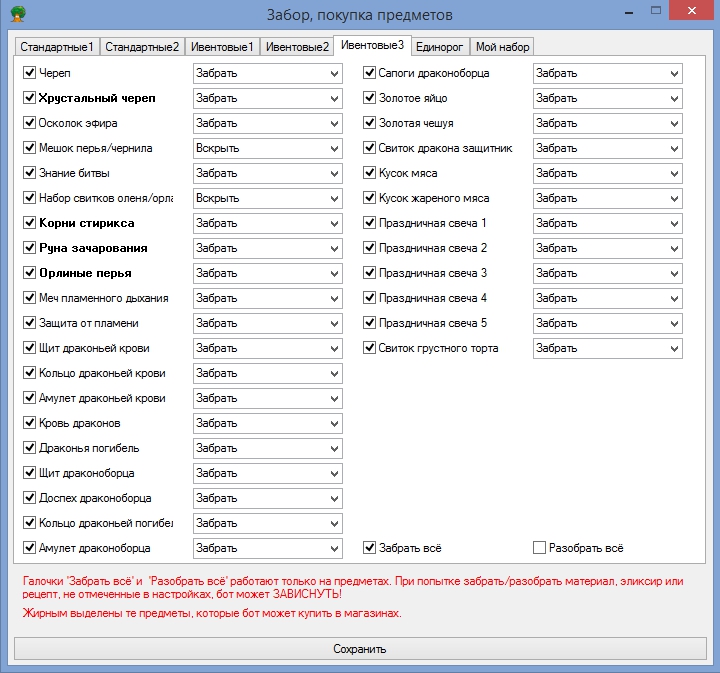This screenshot has height=673, width=720.
Task: Uncheck the Забрать всё checkbox
Action: coord(369,548)
